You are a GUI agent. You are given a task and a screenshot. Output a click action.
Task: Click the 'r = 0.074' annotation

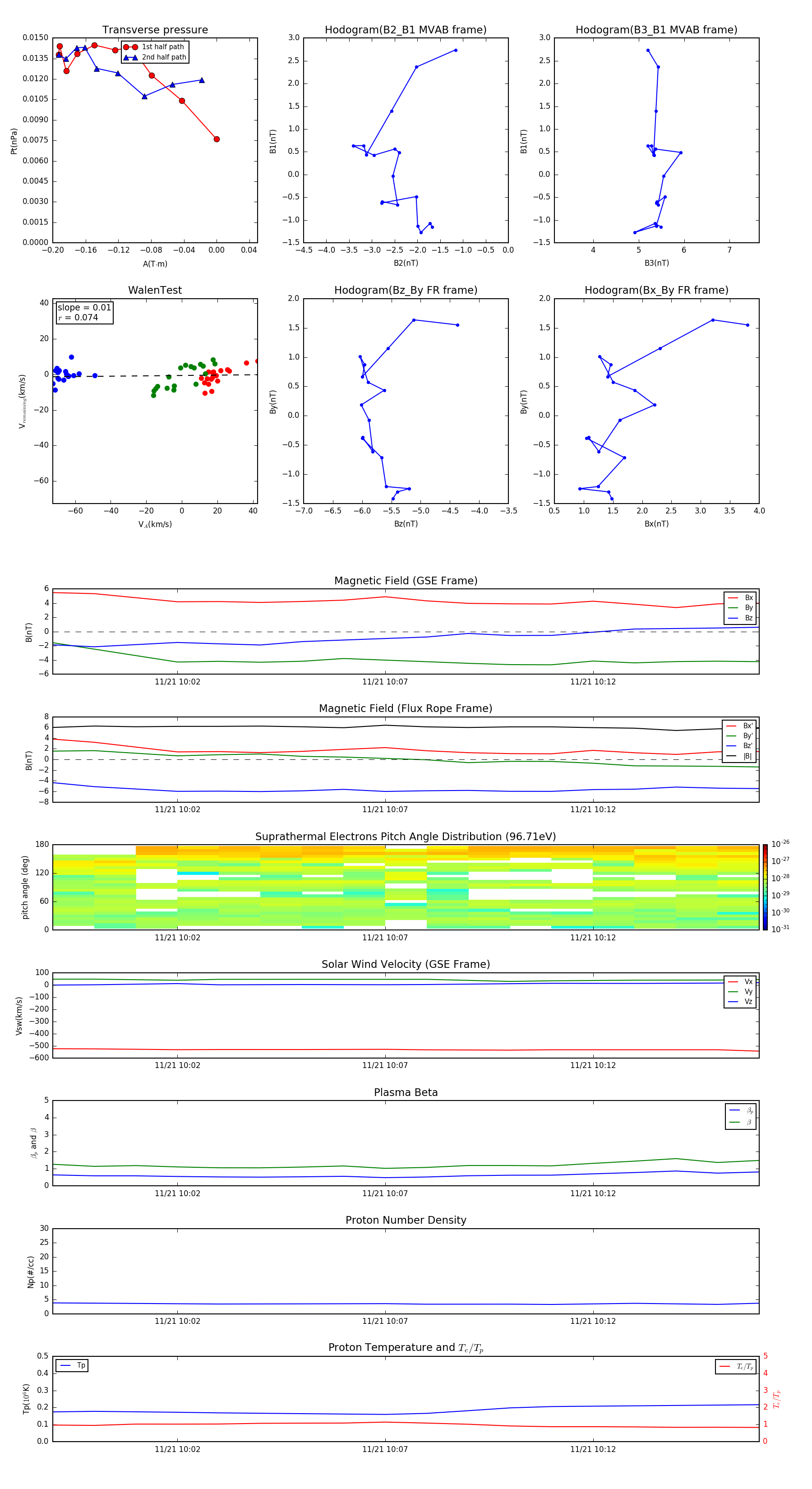(x=78, y=317)
